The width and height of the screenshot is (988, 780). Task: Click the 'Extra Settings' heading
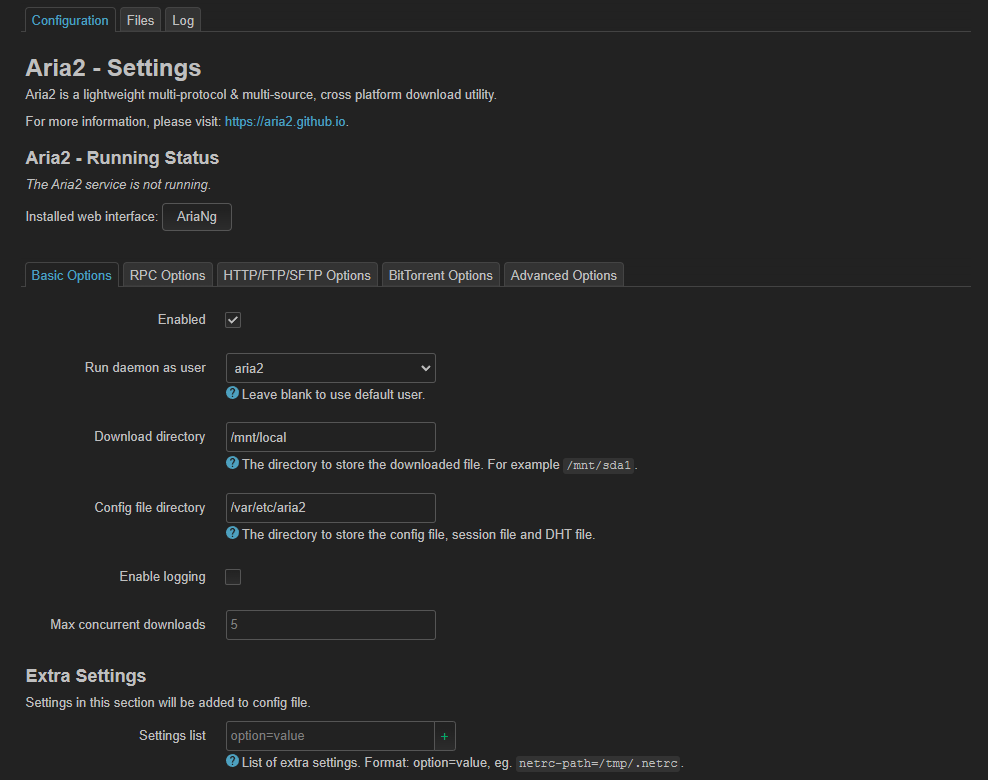coord(86,676)
